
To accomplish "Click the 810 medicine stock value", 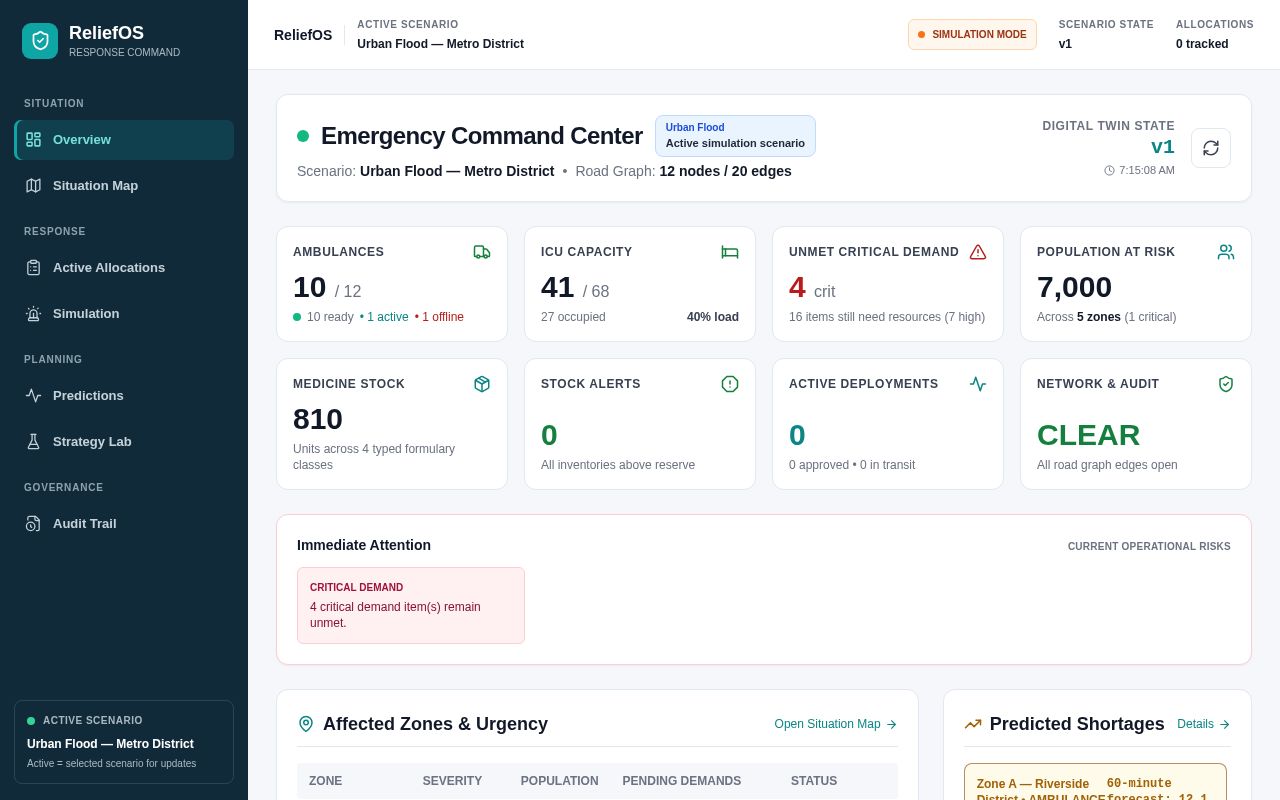I will (318, 419).
